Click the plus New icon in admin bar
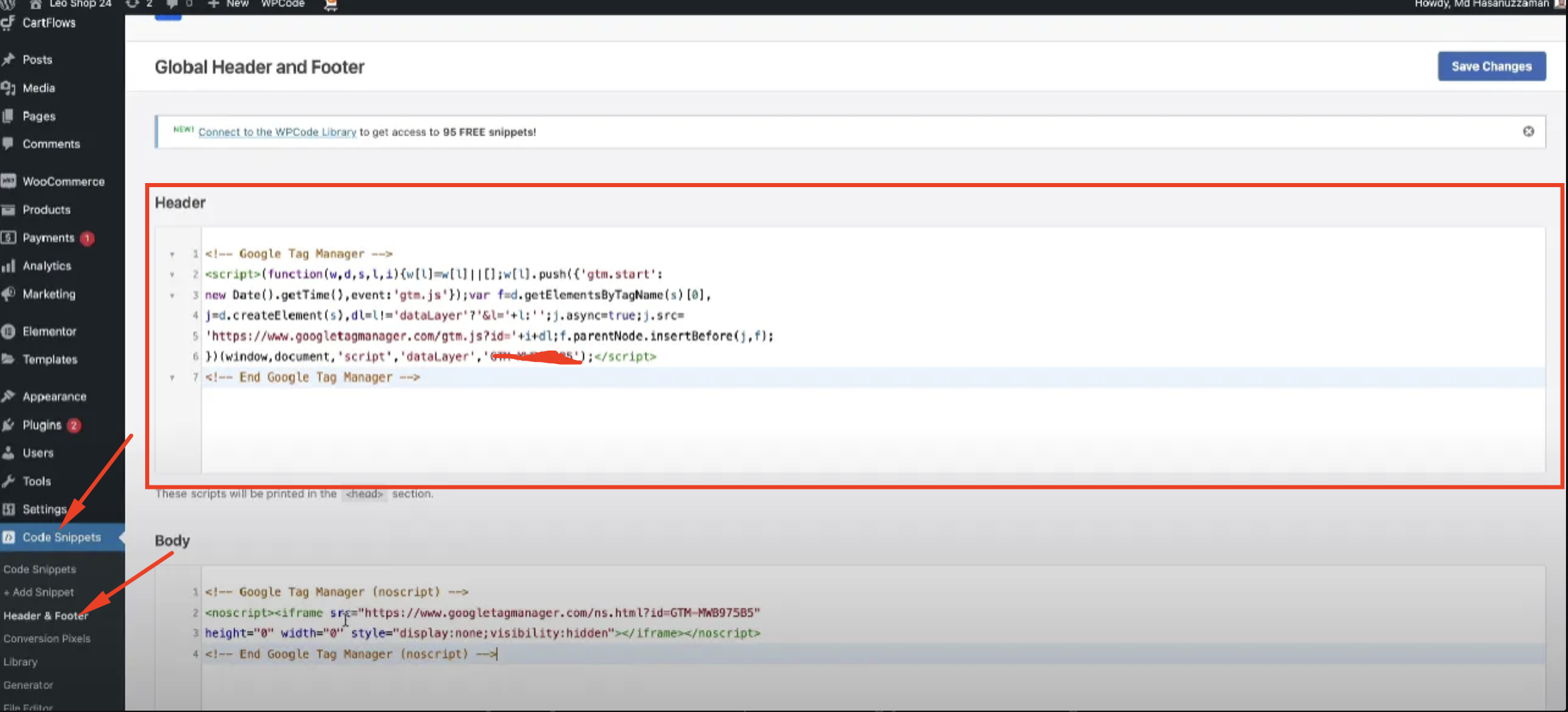The height and width of the screenshot is (712, 1568). click(213, 4)
